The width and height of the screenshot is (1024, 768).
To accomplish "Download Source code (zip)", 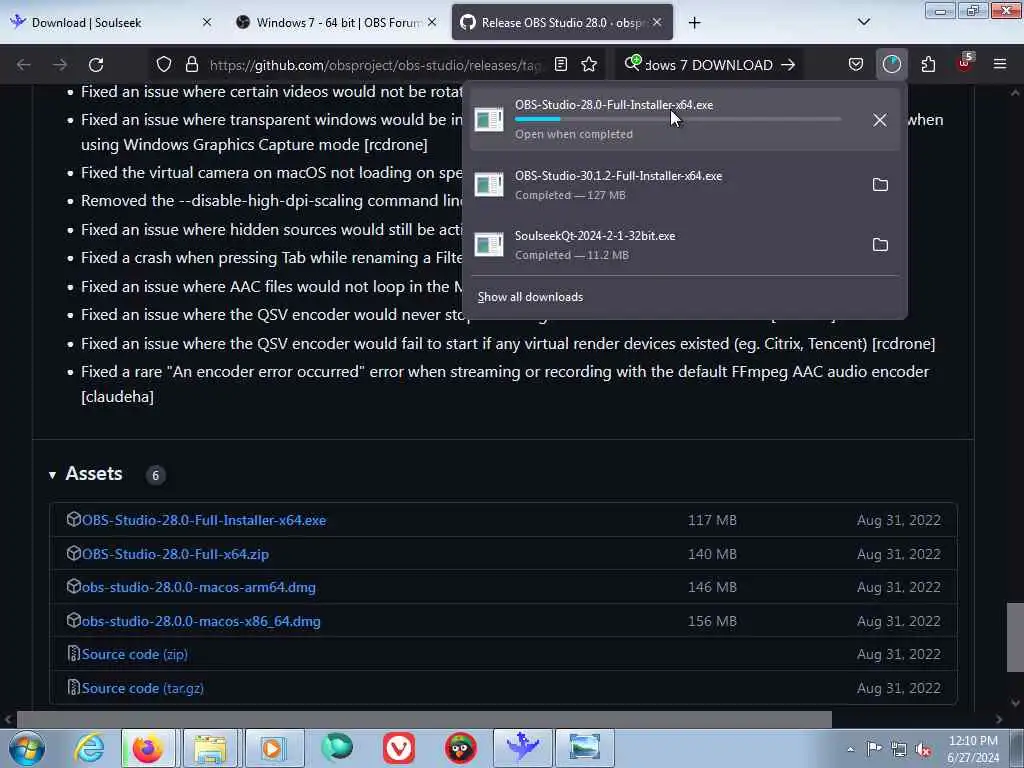I will (135, 655).
